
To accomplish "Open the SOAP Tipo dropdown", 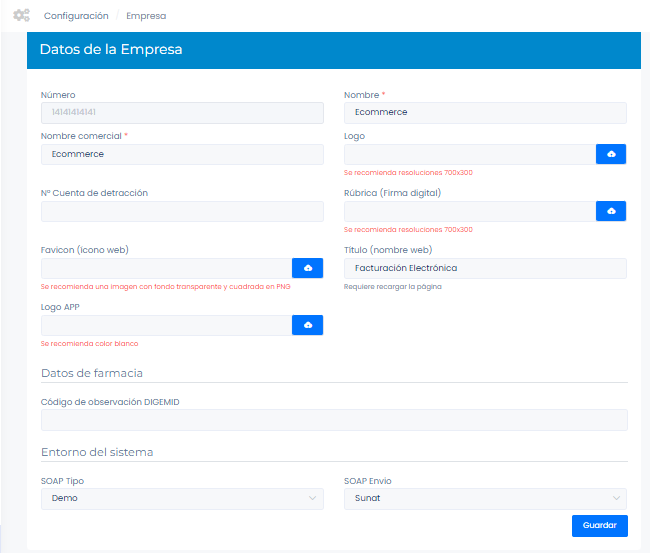I will (x=182, y=499).
